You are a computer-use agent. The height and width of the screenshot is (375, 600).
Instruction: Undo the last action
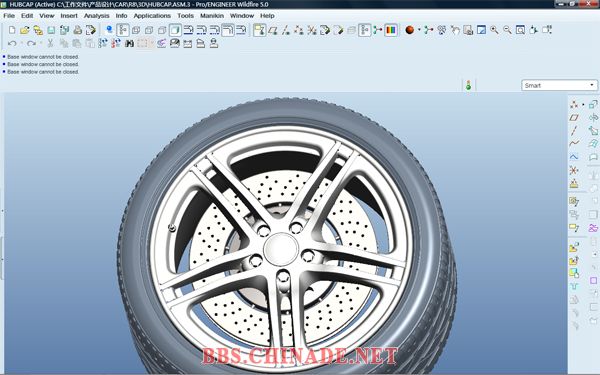[12, 43]
